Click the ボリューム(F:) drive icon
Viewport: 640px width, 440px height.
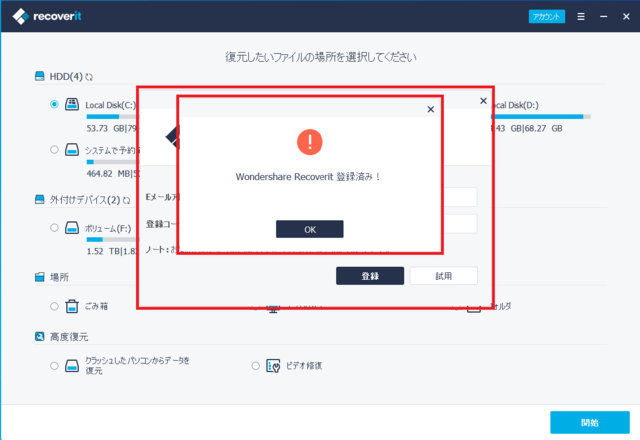(72, 228)
